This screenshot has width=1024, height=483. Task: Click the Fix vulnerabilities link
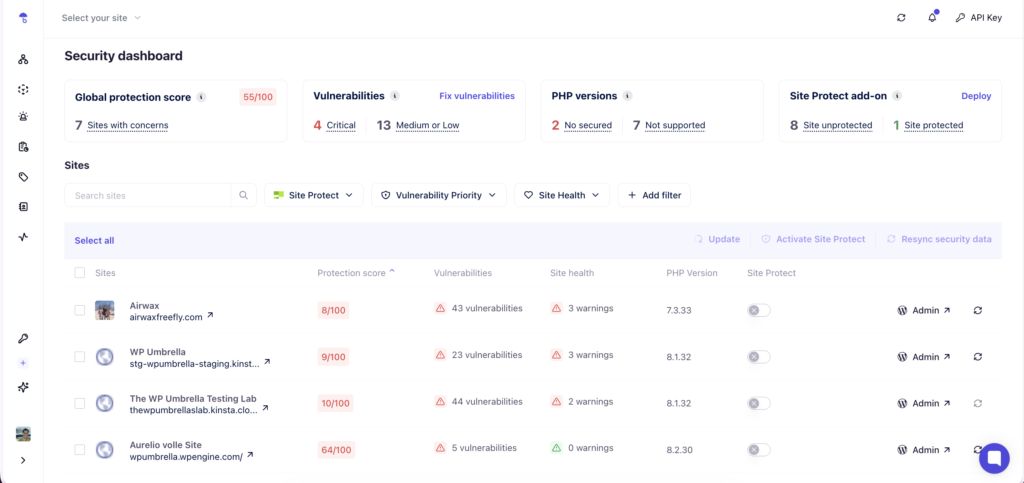point(477,96)
